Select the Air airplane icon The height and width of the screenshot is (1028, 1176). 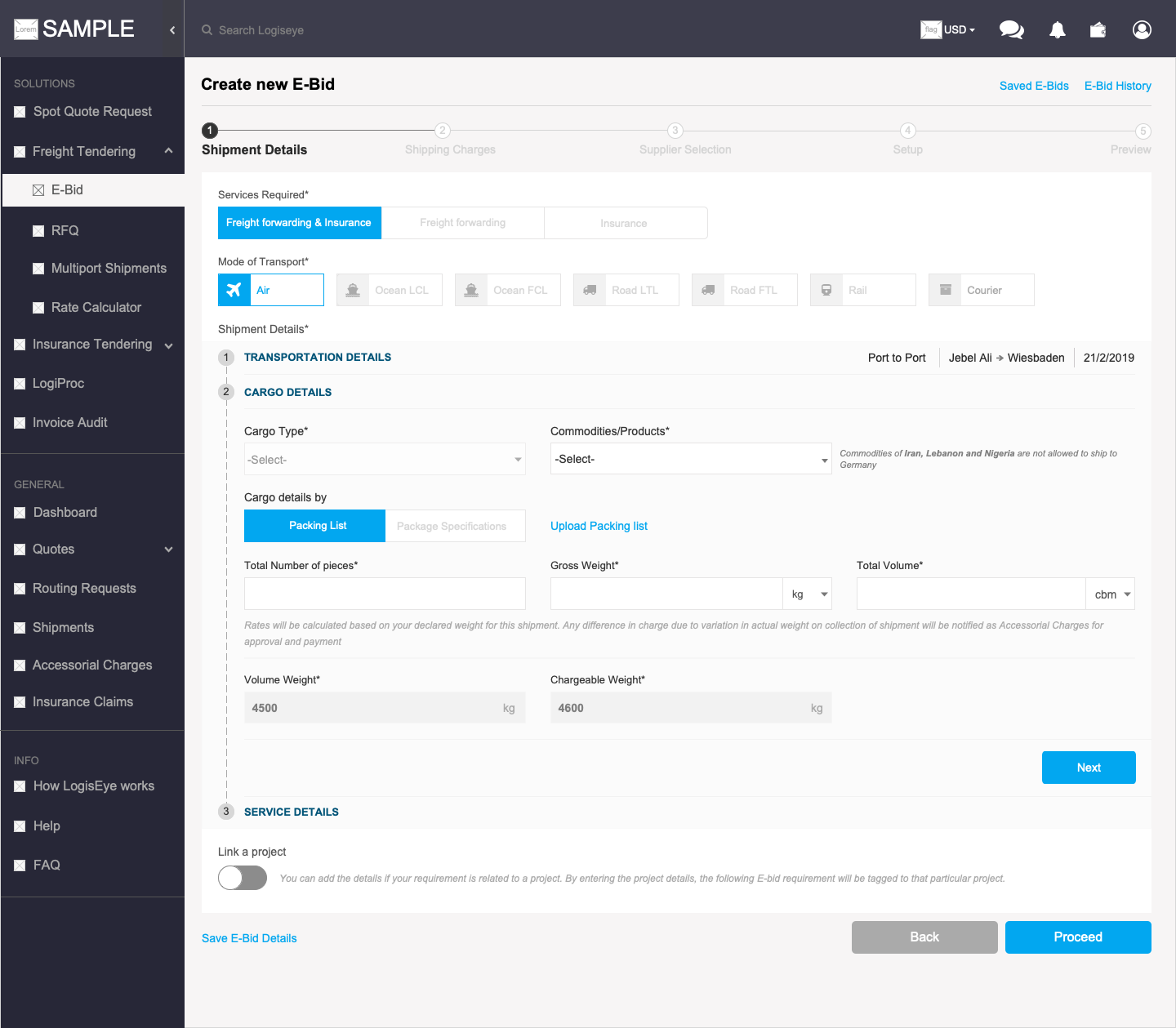click(x=234, y=290)
